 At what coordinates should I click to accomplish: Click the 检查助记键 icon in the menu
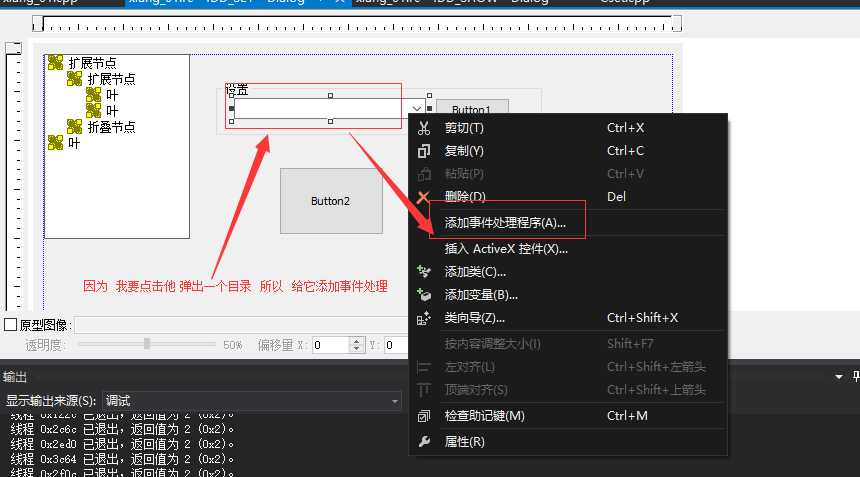[423, 416]
